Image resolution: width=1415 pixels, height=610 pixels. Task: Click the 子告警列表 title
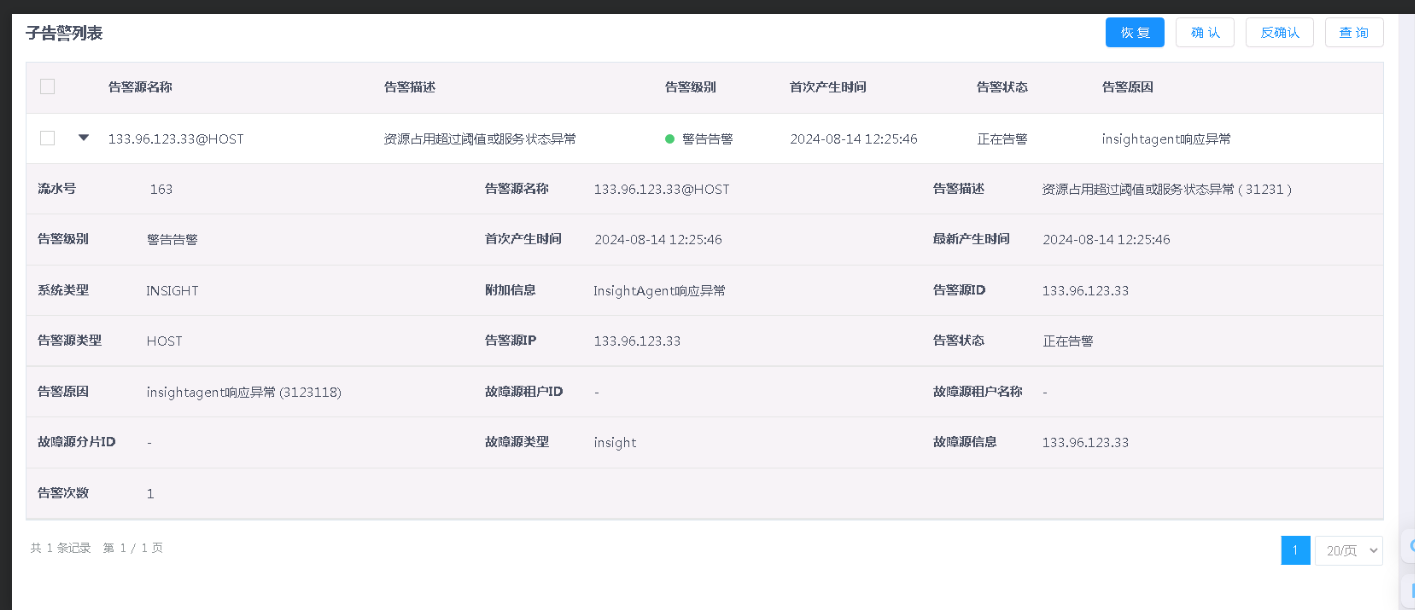(x=64, y=33)
